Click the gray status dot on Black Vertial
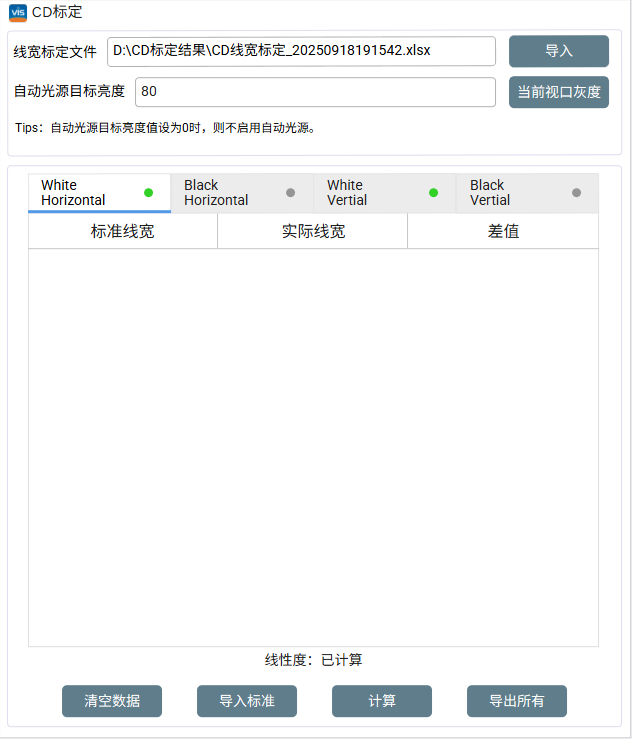This screenshot has width=632, height=739. [x=576, y=192]
